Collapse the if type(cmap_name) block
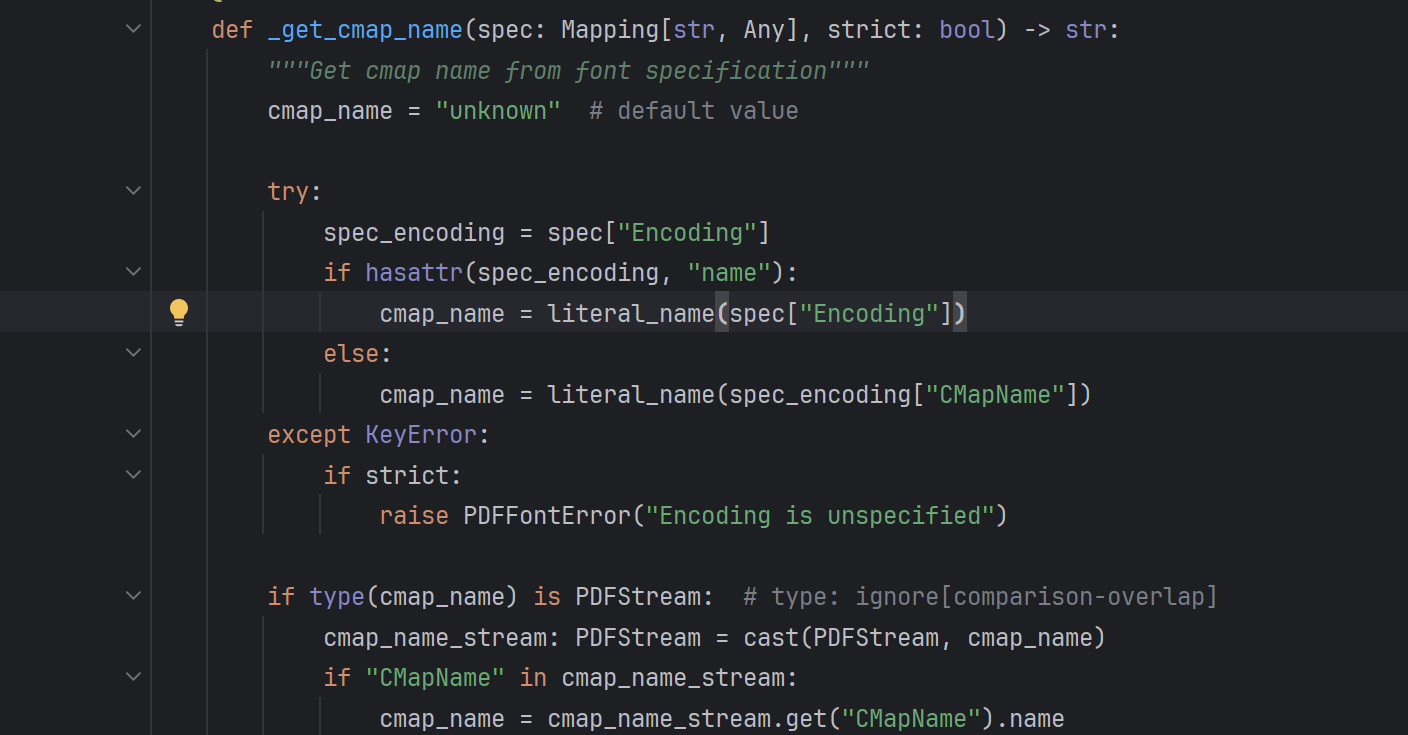 pos(133,596)
